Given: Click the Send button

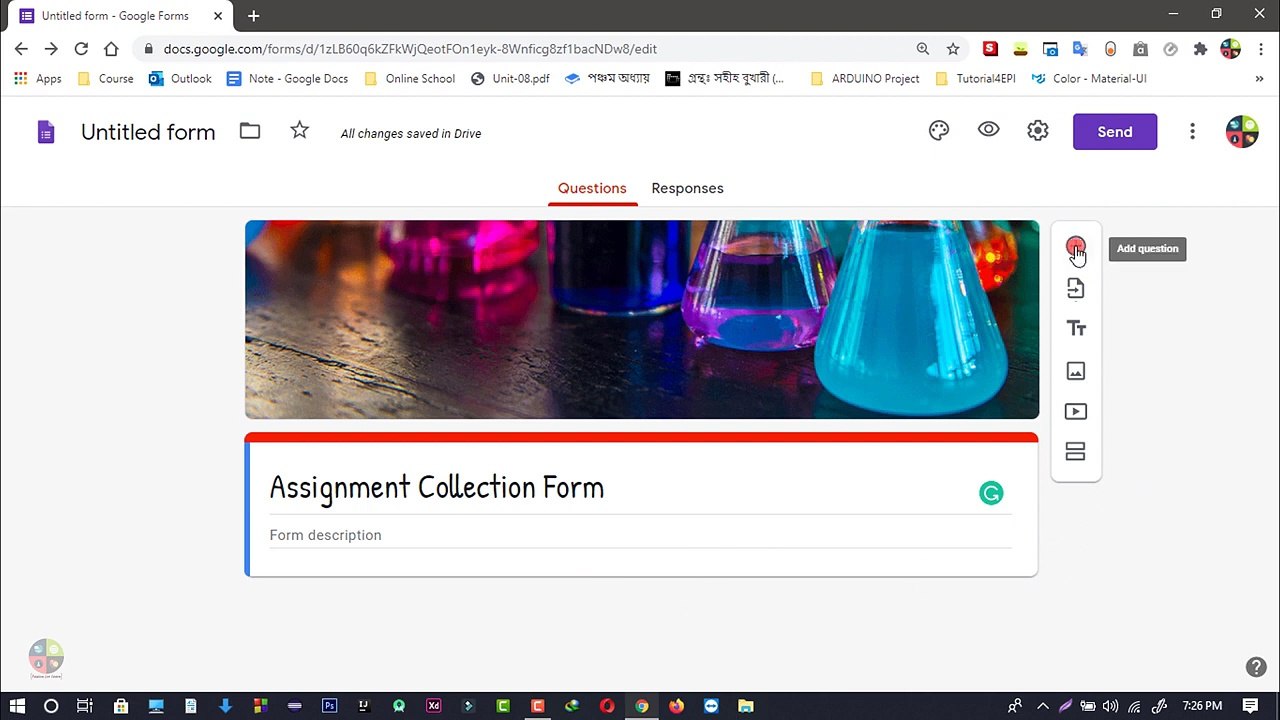Looking at the screenshot, I should coord(1115,132).
